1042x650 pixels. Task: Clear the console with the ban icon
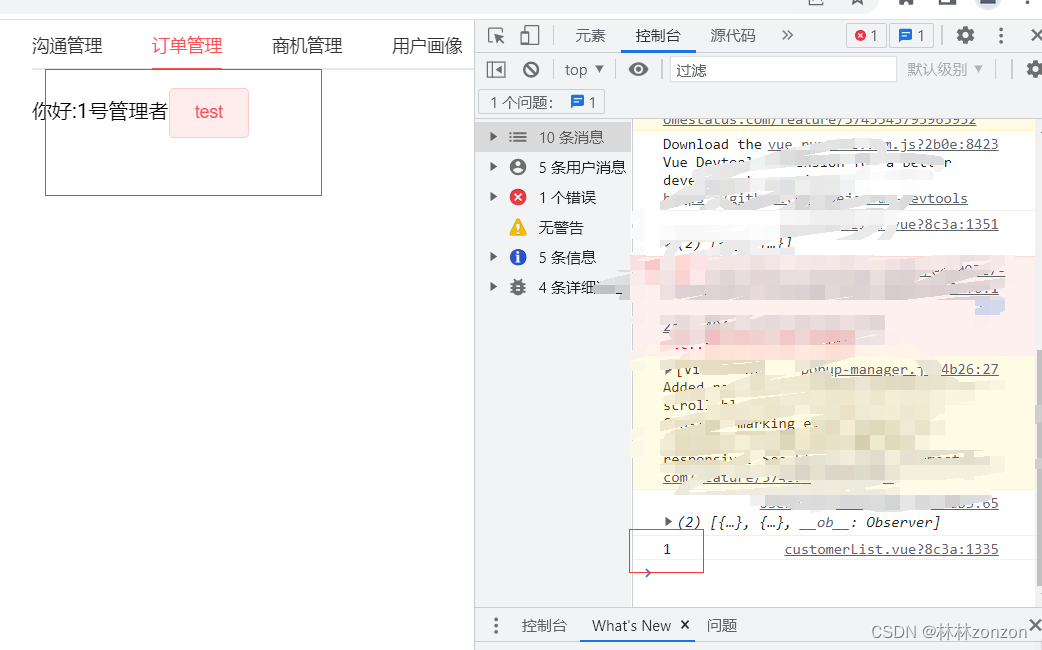[x=531, y=68]
